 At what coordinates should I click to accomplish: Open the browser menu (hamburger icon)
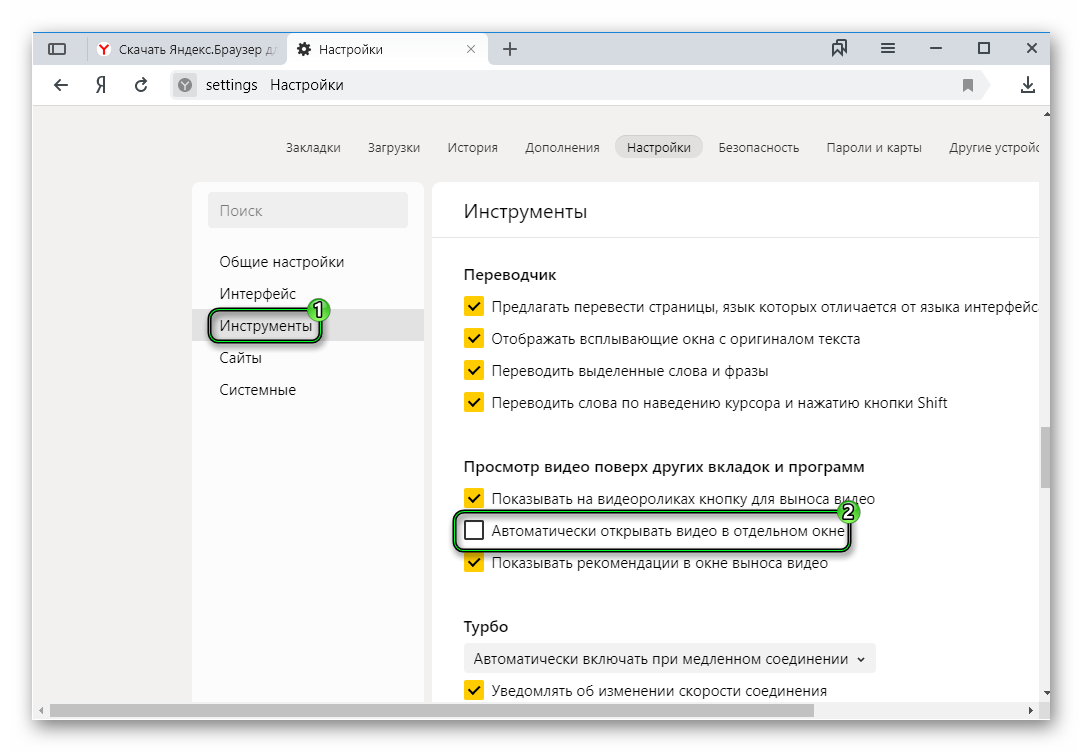[x=887, y=47]
